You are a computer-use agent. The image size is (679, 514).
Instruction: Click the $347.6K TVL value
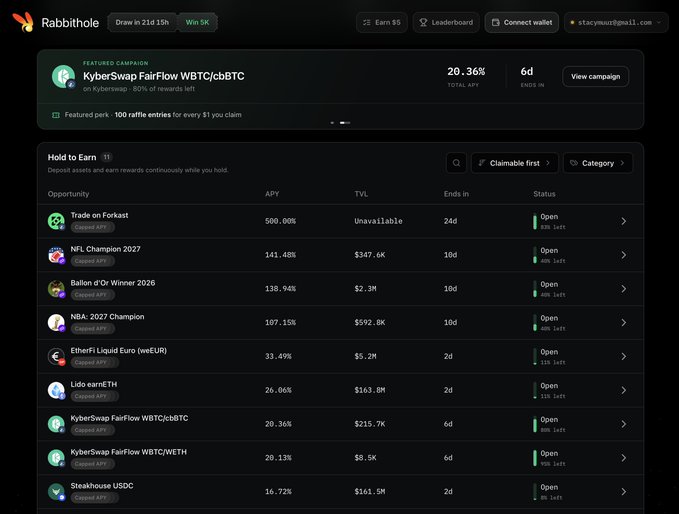click(x=369, y=255)
